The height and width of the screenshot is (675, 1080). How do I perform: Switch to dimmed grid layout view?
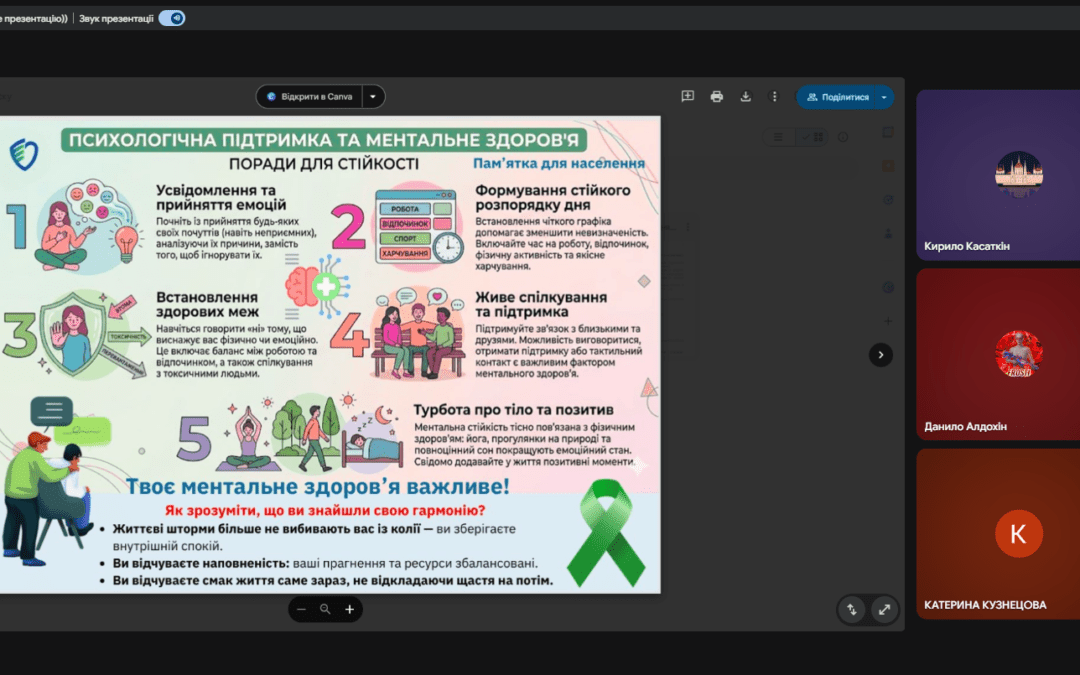point(812,137)
